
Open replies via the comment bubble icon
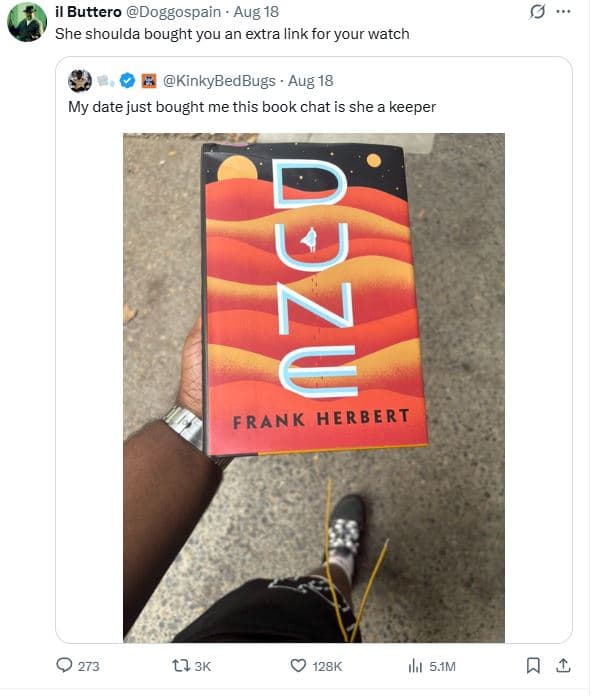[x=64, y=665]
